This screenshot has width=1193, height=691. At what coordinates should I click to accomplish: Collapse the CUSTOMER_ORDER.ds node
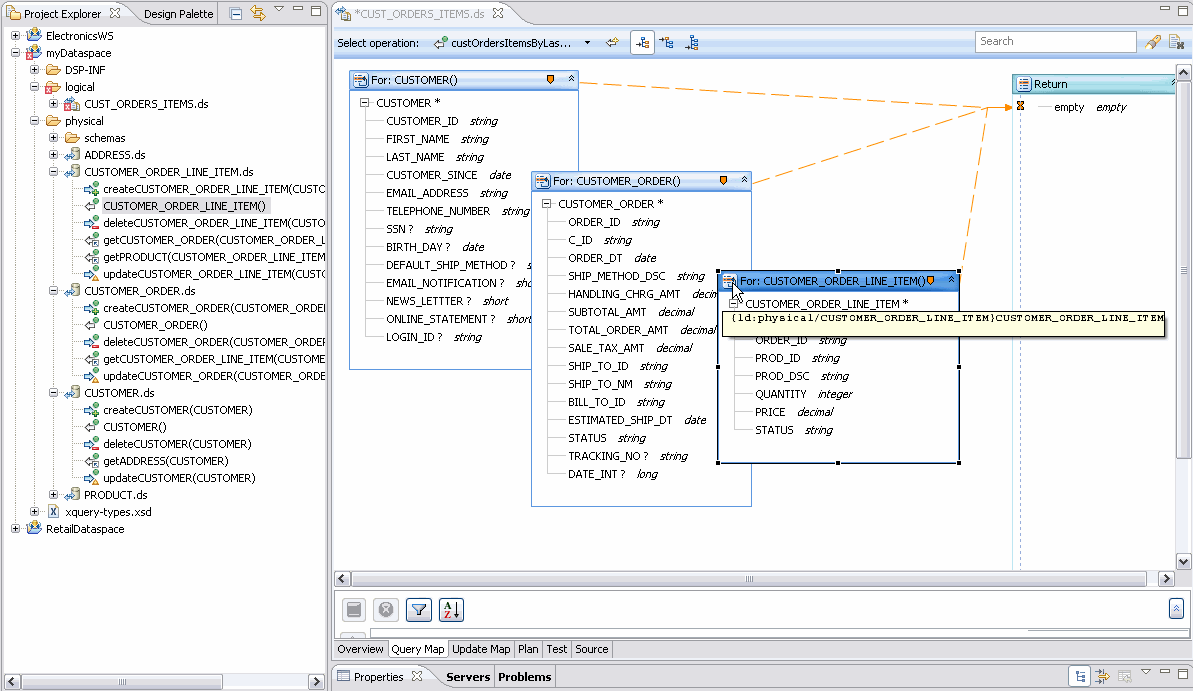53,291
